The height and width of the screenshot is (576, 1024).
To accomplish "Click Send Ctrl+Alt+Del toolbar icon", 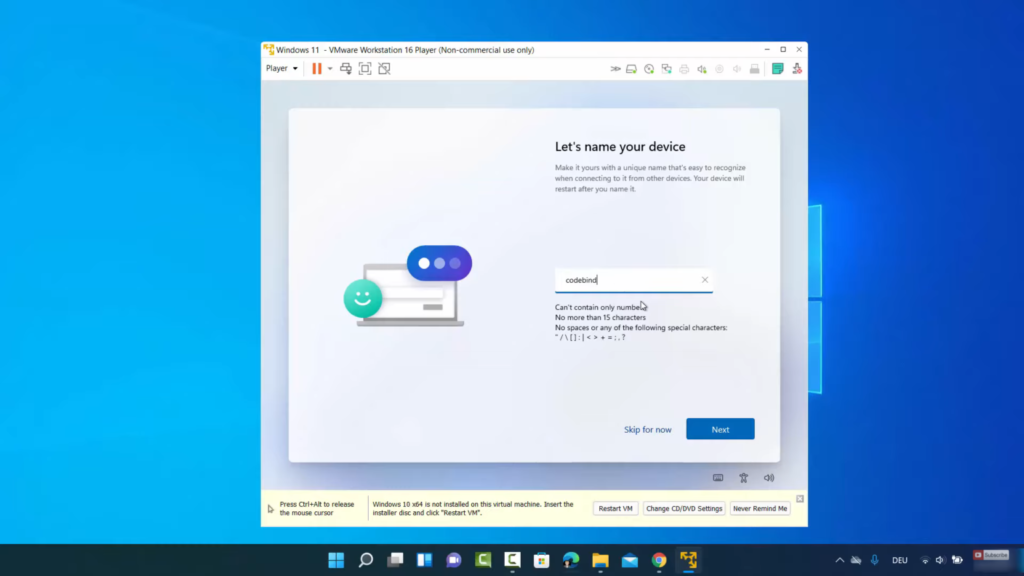I will click(346, 69).
